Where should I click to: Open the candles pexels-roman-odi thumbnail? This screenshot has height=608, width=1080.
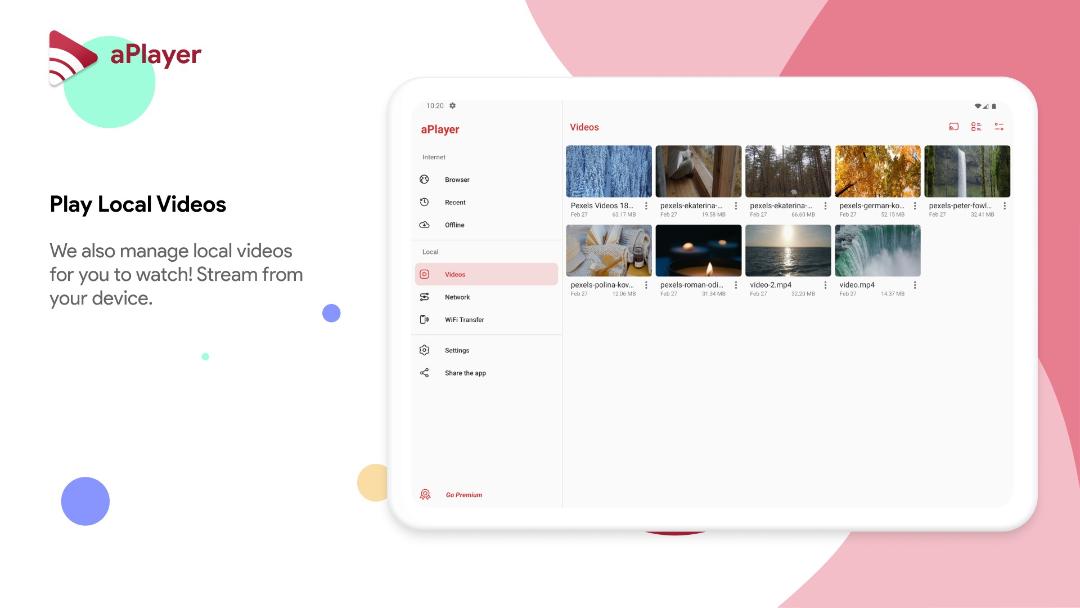698,251
